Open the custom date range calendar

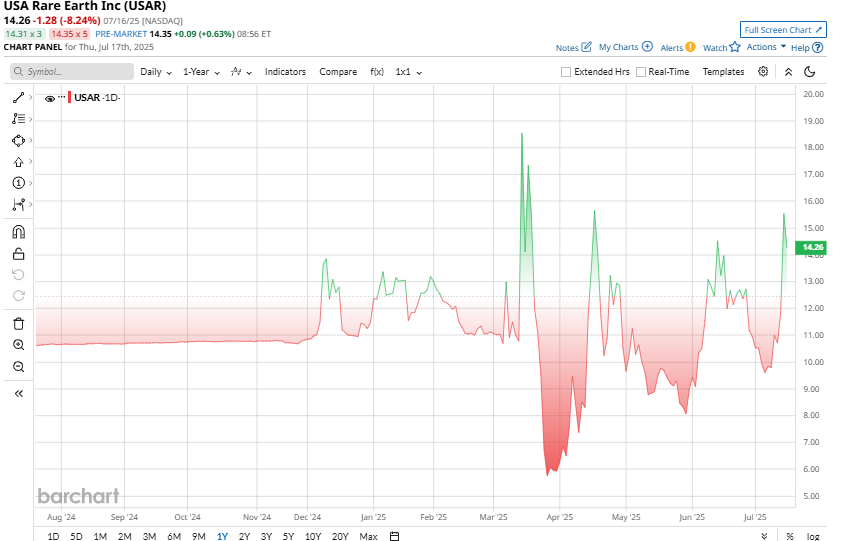pos(394,536)
